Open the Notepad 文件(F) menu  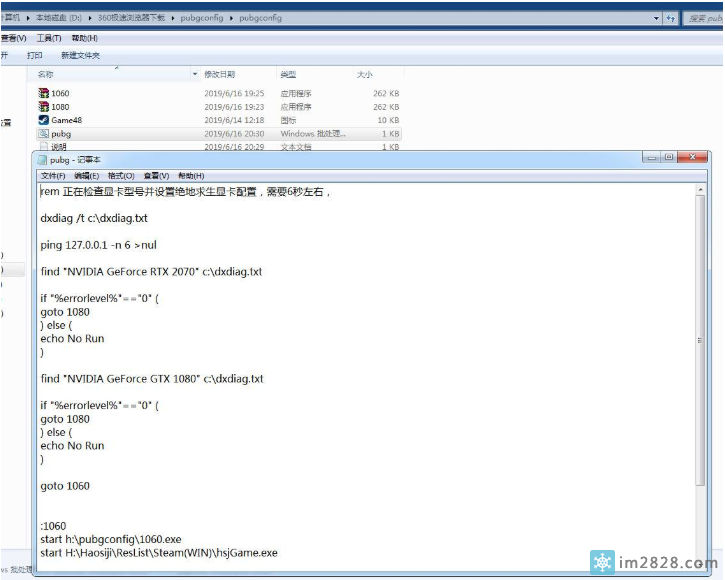(x=52, y=175)
